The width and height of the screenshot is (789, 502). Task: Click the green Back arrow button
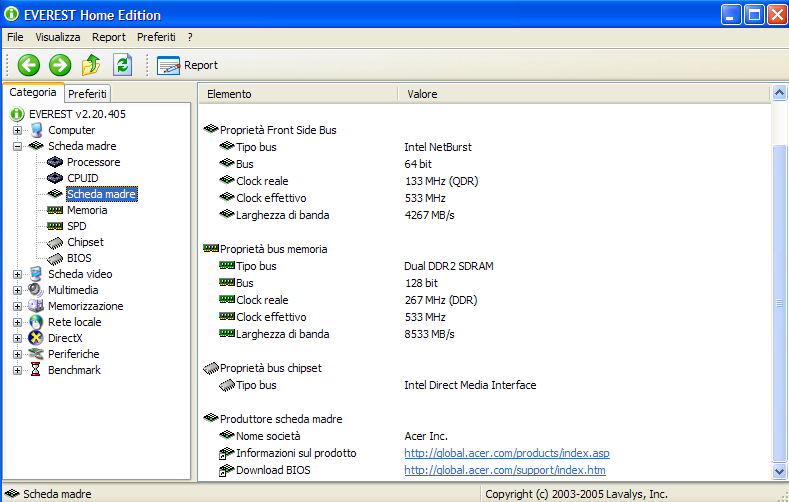pos(29,65)
